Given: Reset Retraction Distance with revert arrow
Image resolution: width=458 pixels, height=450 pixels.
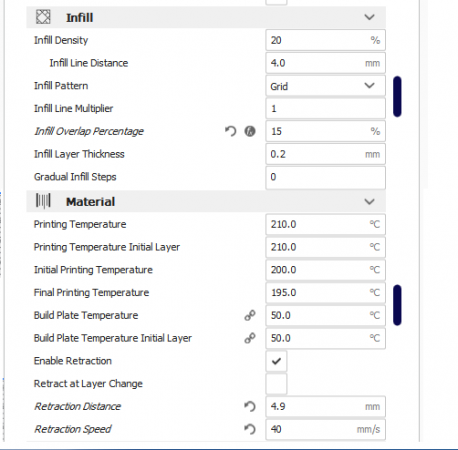Looking at the screenshot, I should [x=250, y=406].
